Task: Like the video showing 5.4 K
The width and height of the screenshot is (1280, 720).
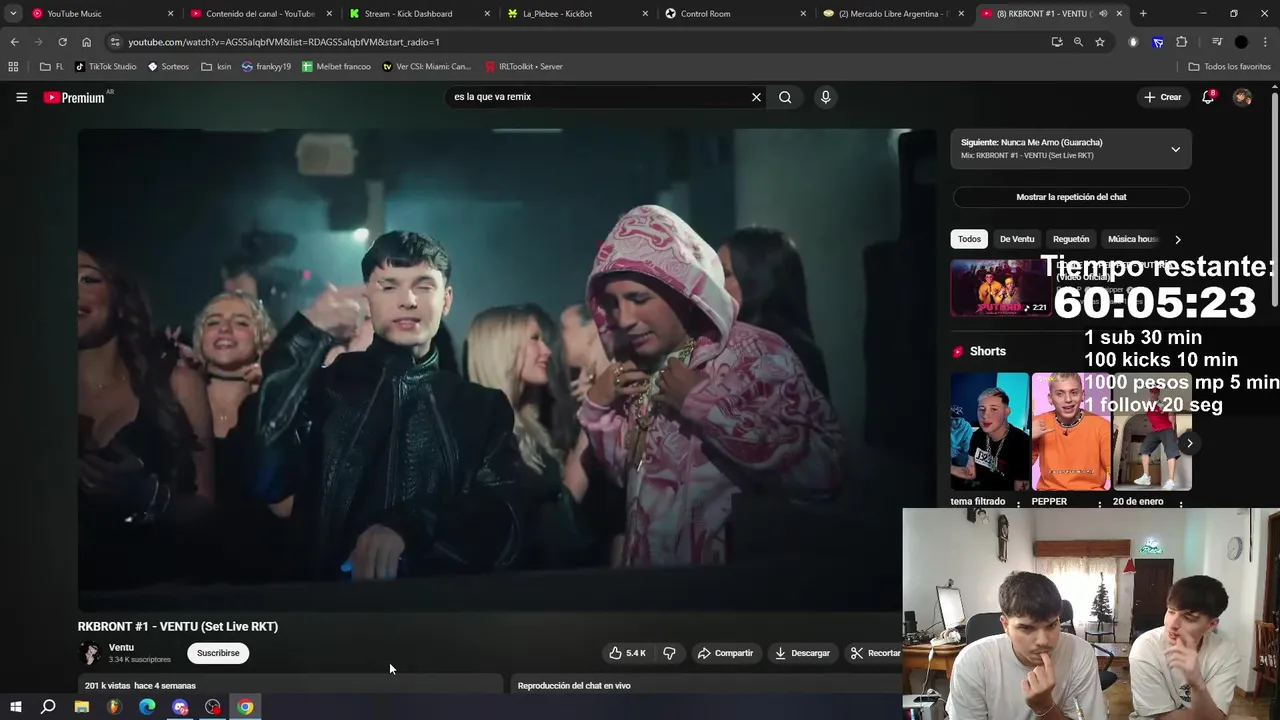Action: (627, 653)
